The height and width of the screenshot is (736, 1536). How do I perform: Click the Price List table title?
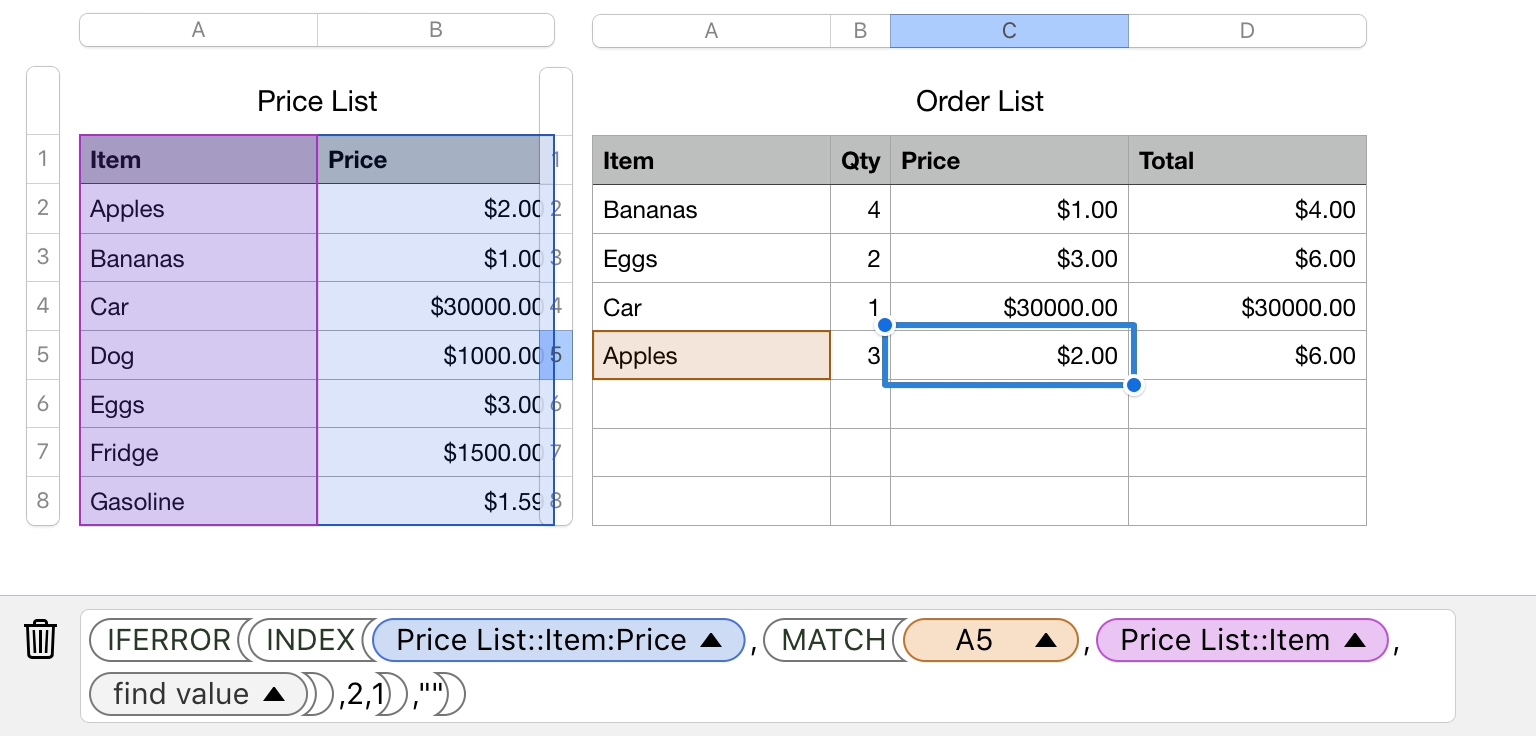317,101
